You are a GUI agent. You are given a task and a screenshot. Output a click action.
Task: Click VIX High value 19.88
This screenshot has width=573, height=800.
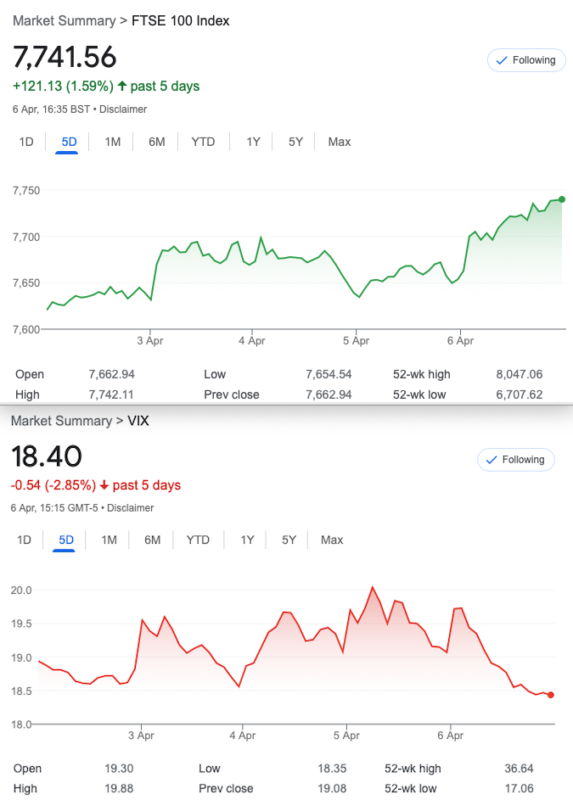point(119,789)
